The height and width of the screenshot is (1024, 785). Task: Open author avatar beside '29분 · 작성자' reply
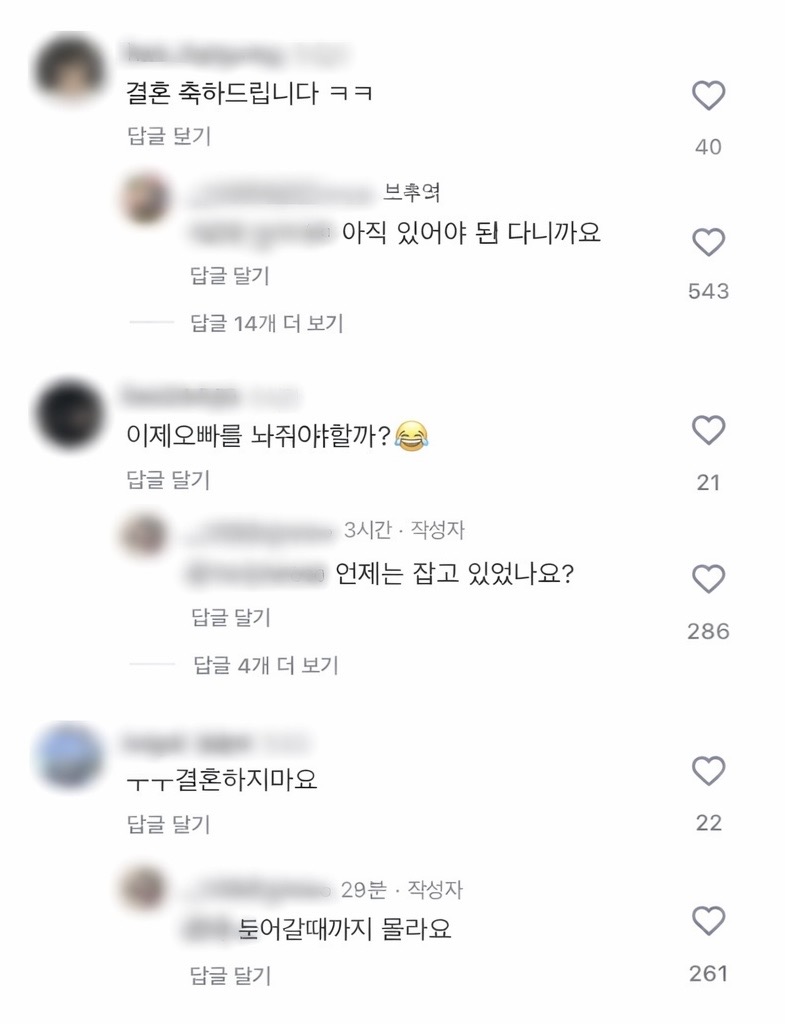pos(144,889)
